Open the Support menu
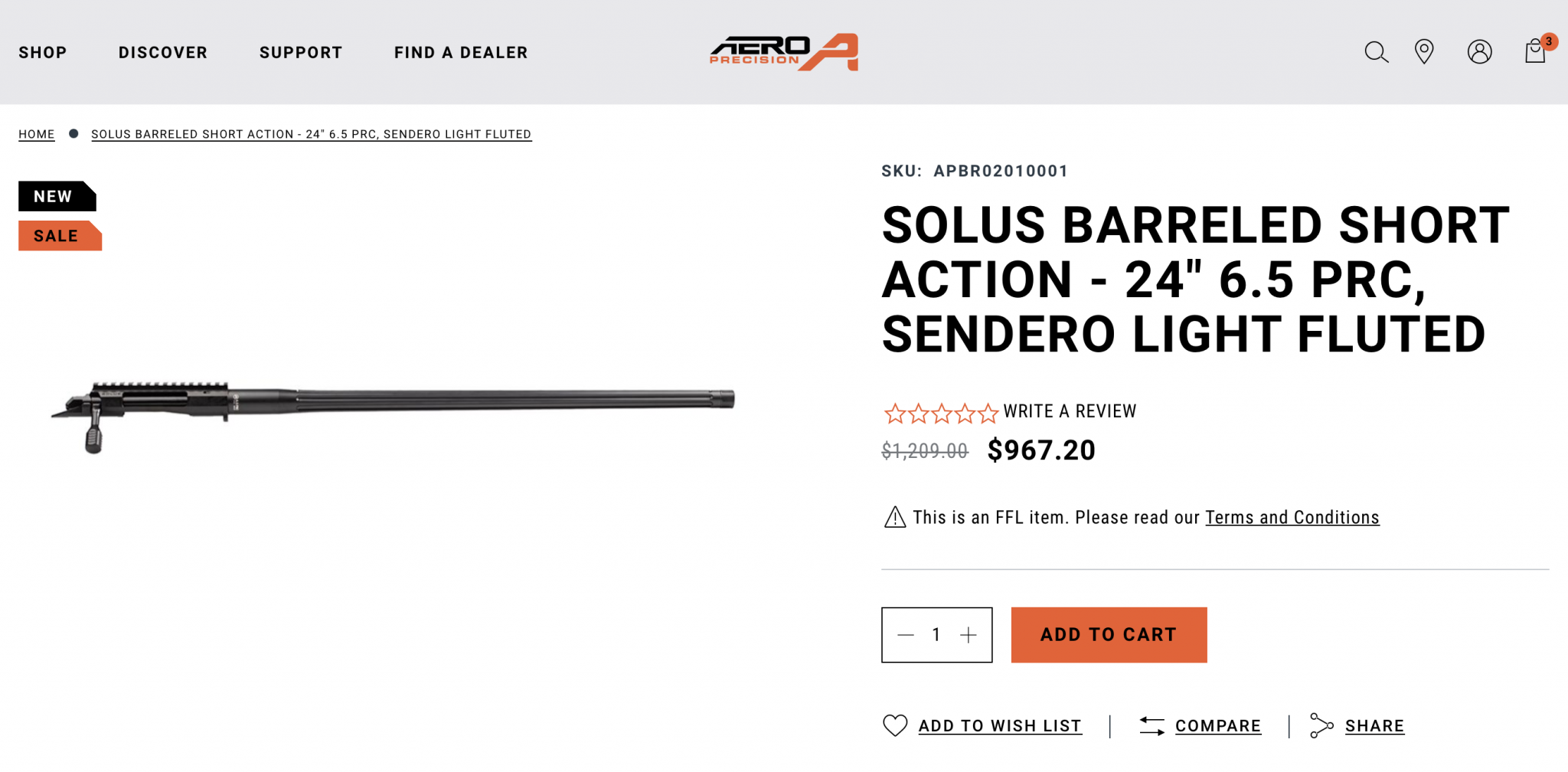Viewport: 1568px width, 772px height. tap(301, 53)
